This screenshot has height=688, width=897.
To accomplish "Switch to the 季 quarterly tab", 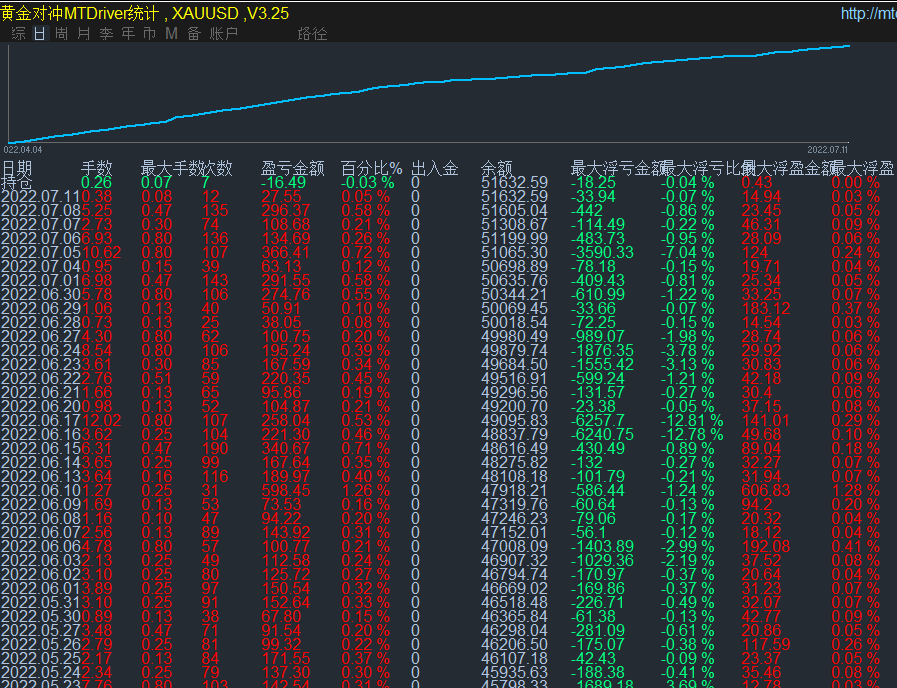I will pyautogui.click(x=106, y=34).
